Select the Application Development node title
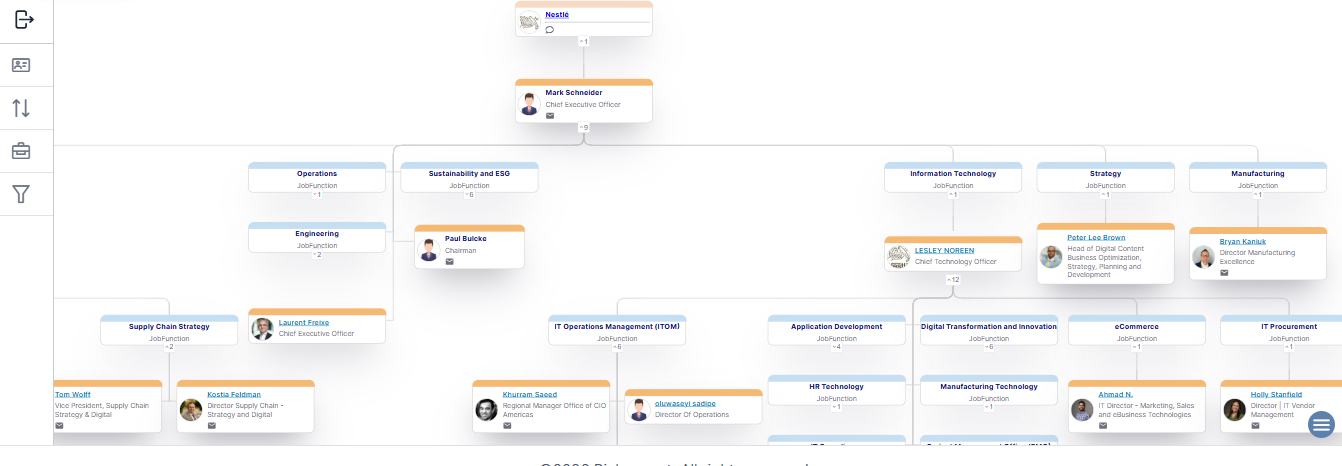The width and height of the screenshot is (1342, 466). point(837,326)
